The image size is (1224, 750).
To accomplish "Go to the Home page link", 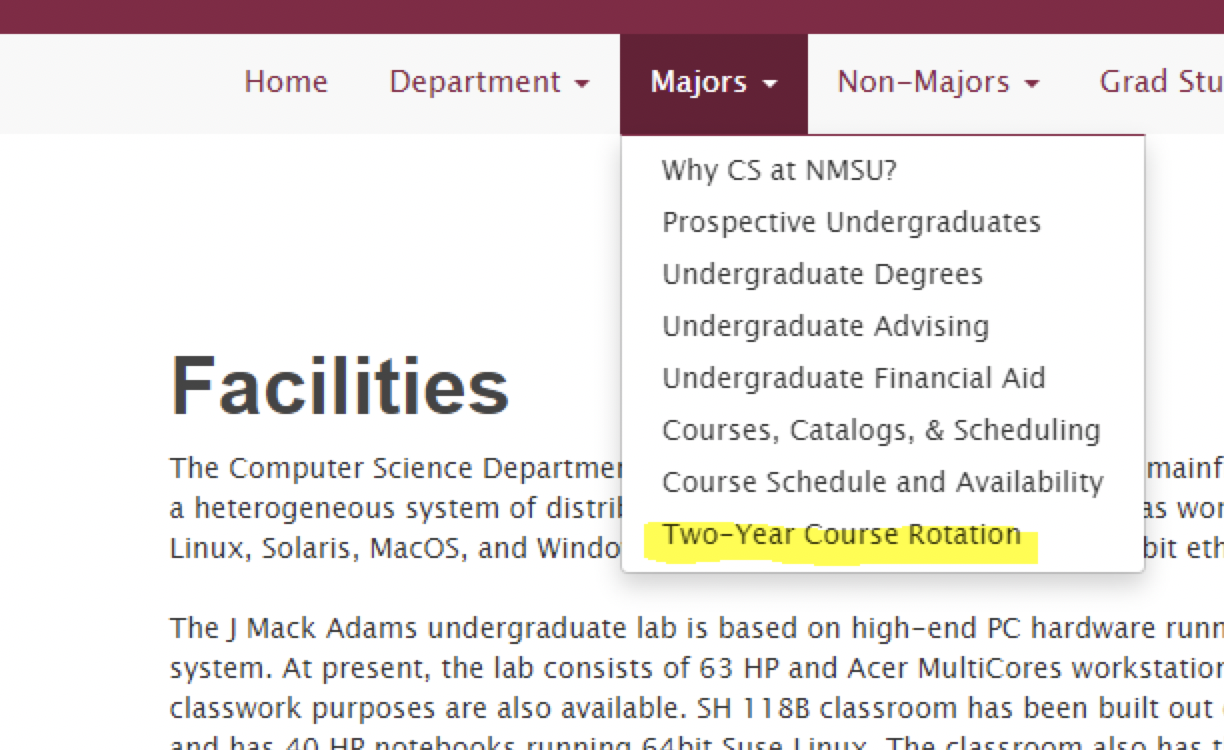I will tap(285, 82).
